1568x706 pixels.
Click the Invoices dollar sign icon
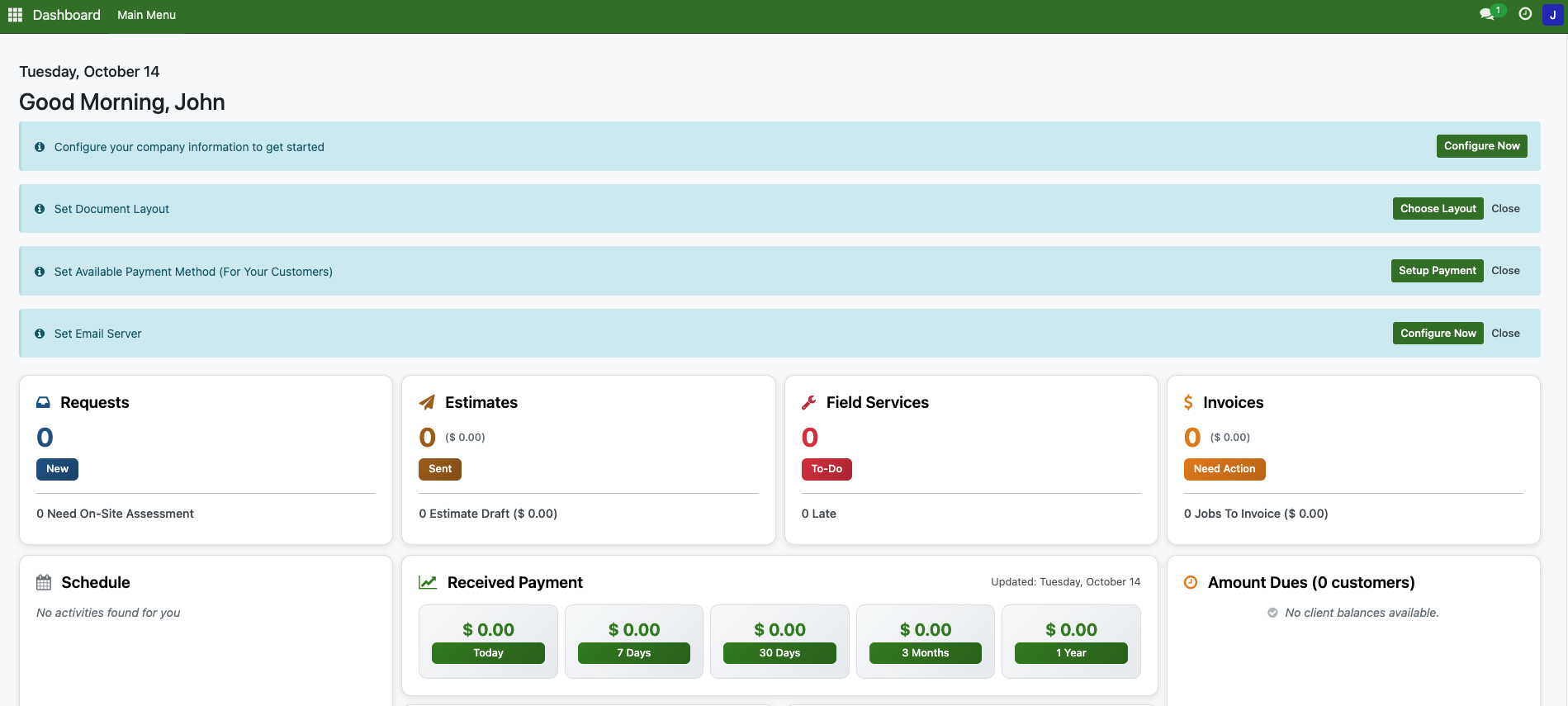[1188, 402]
